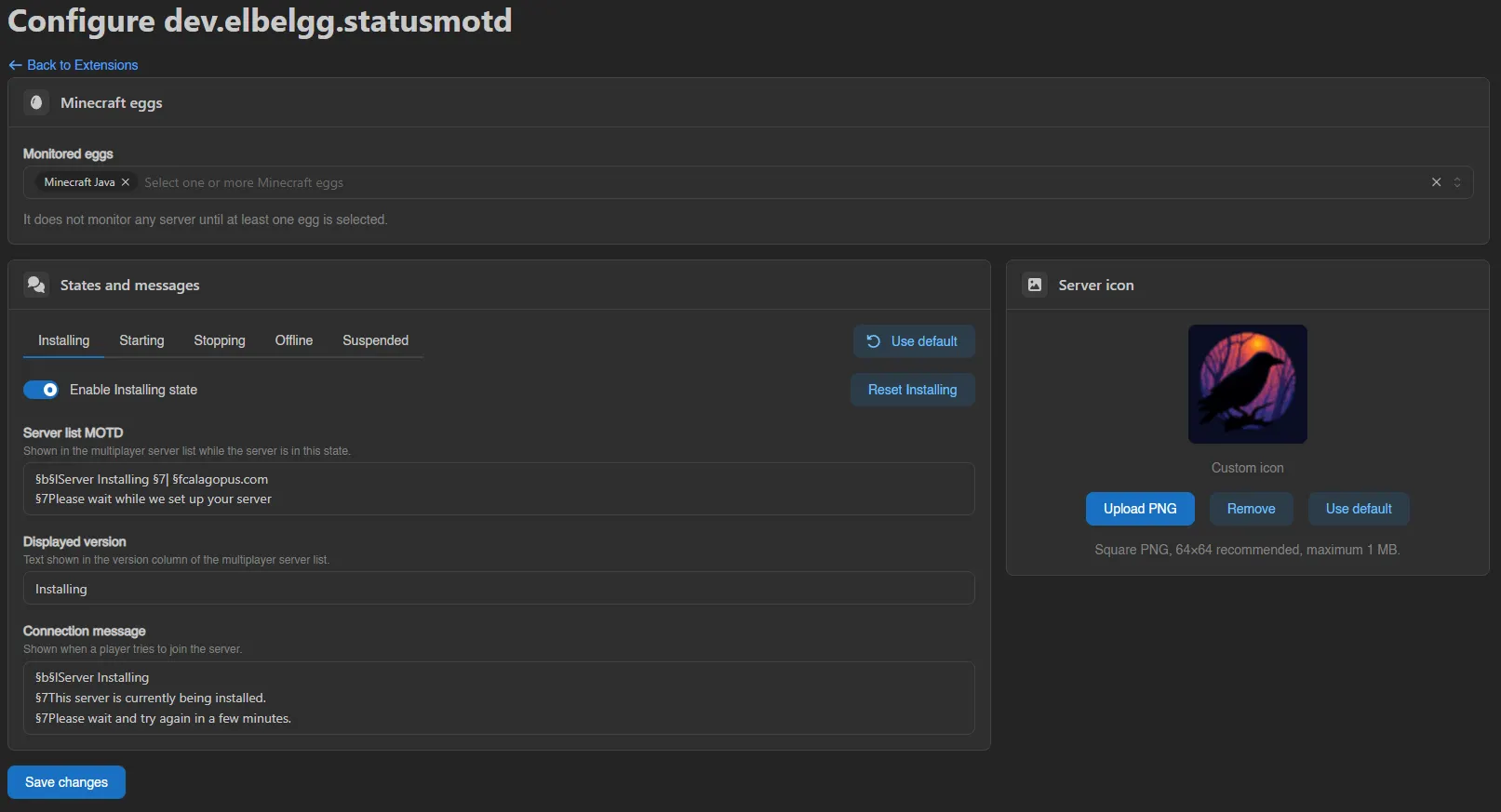This screenshot has height=812, width=1501.
Task: Click the Square PNG size hint text
Action: [x=1247, y=550]
